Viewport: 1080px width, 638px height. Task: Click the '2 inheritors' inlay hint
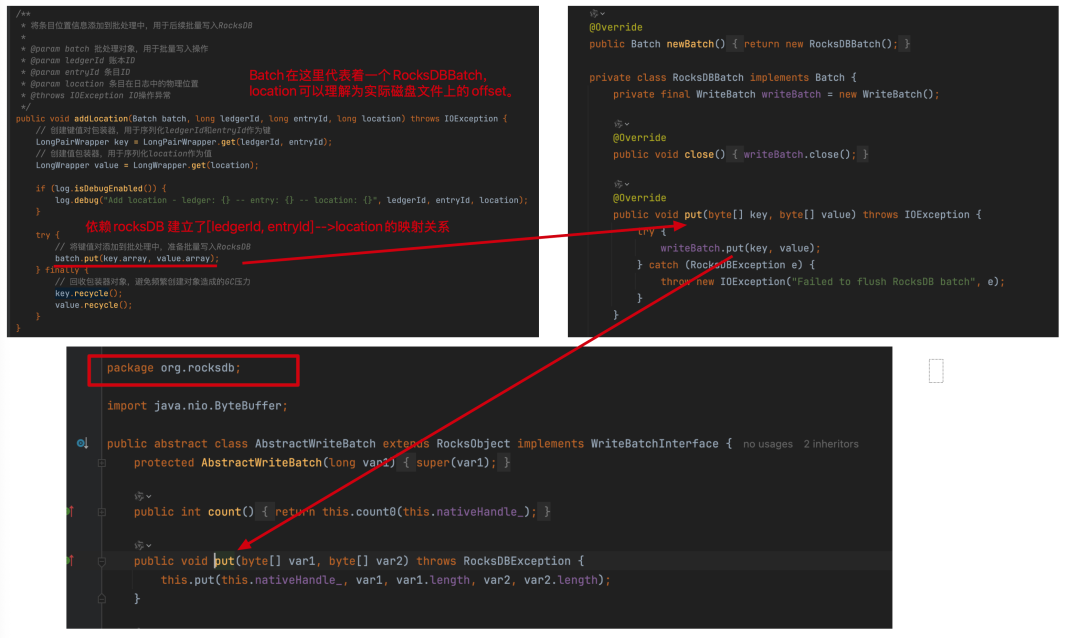[x=831, y=444]
